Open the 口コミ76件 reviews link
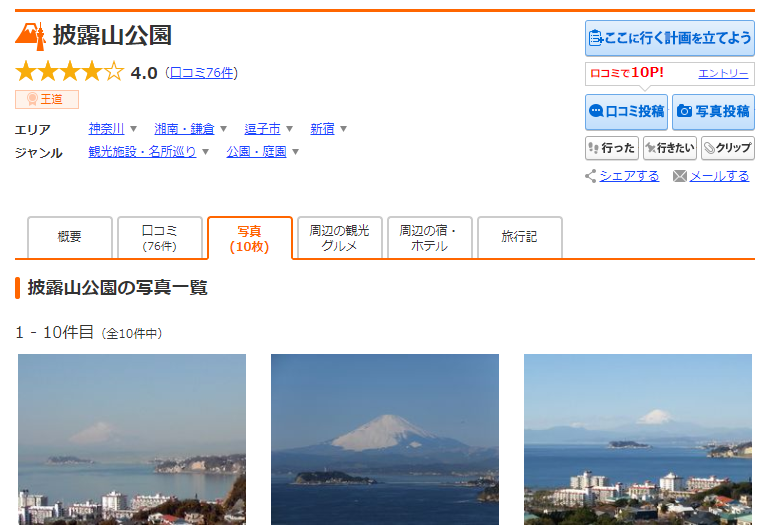 point(202,73)
